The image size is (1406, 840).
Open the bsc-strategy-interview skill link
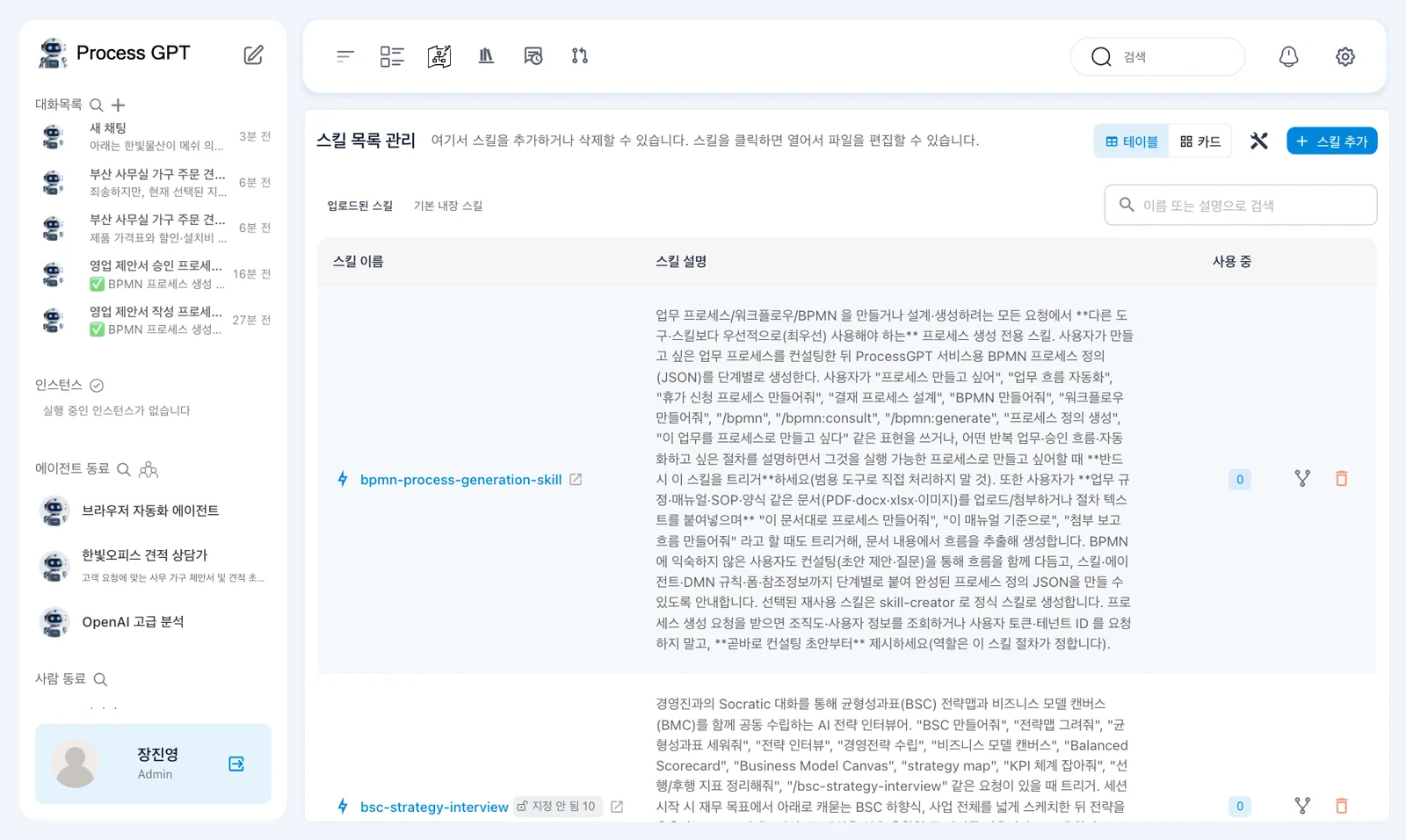pyautogui.click(x=434, y=807)
